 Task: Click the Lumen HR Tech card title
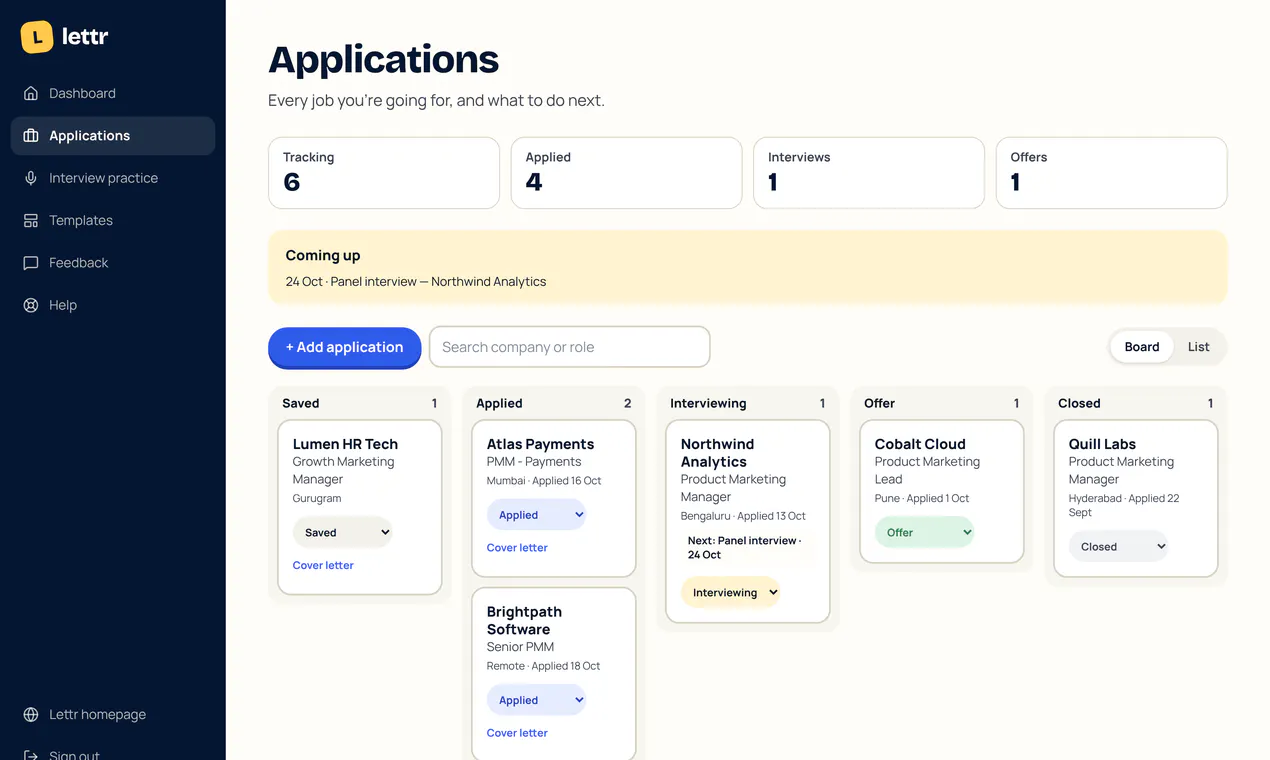click(345, 444)
